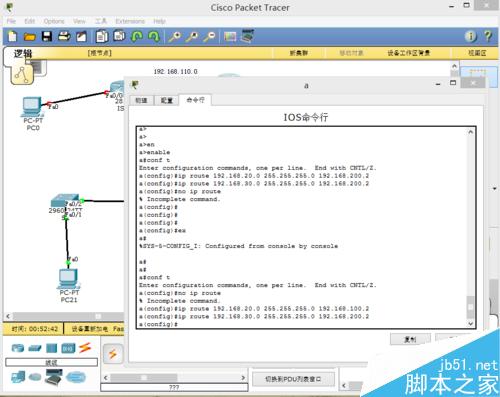
Task: Open a file with the folder icon
Action: [x=30, y=36]
